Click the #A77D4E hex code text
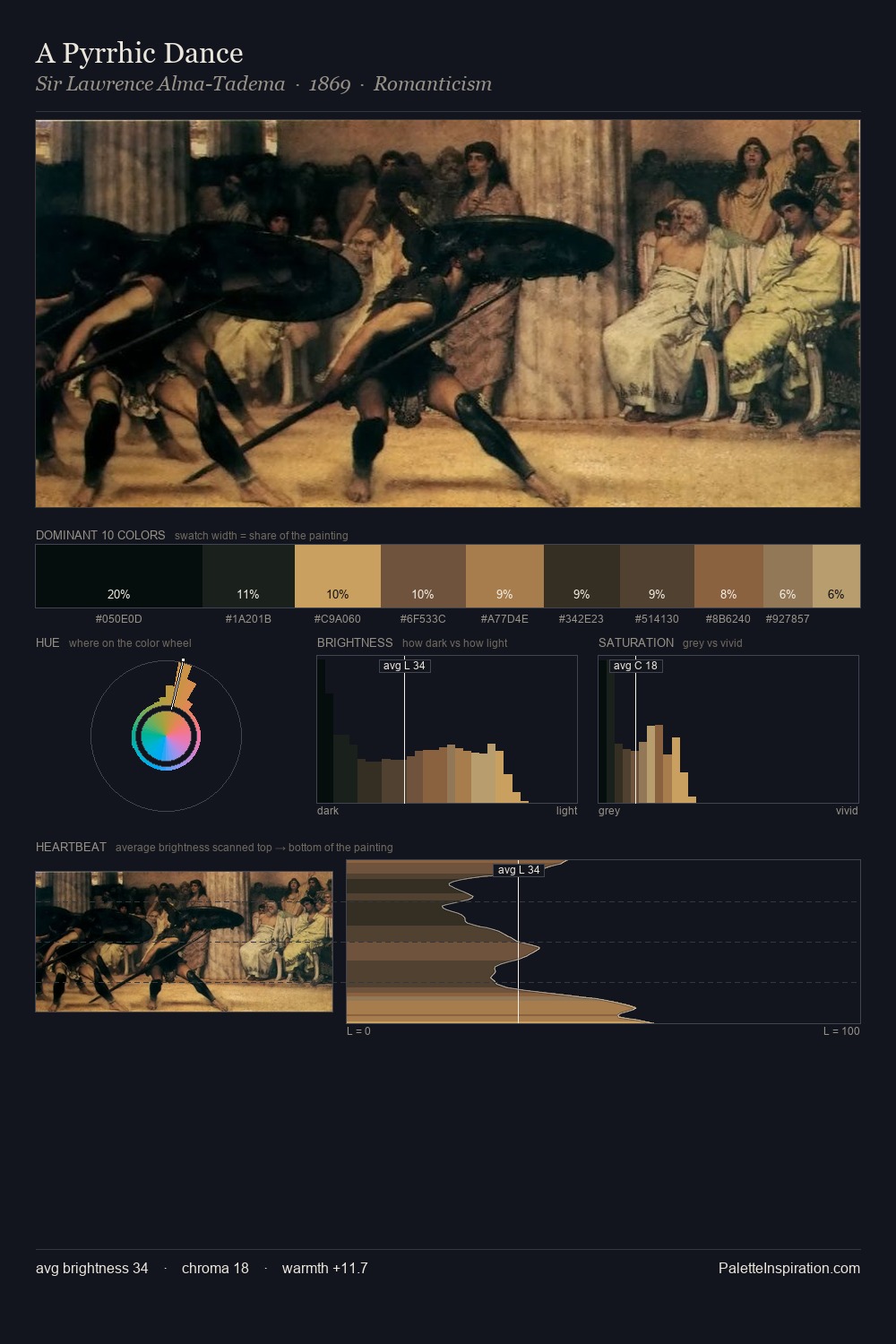The height and width of the screenshot is (1344, 896). coord(504,619)
